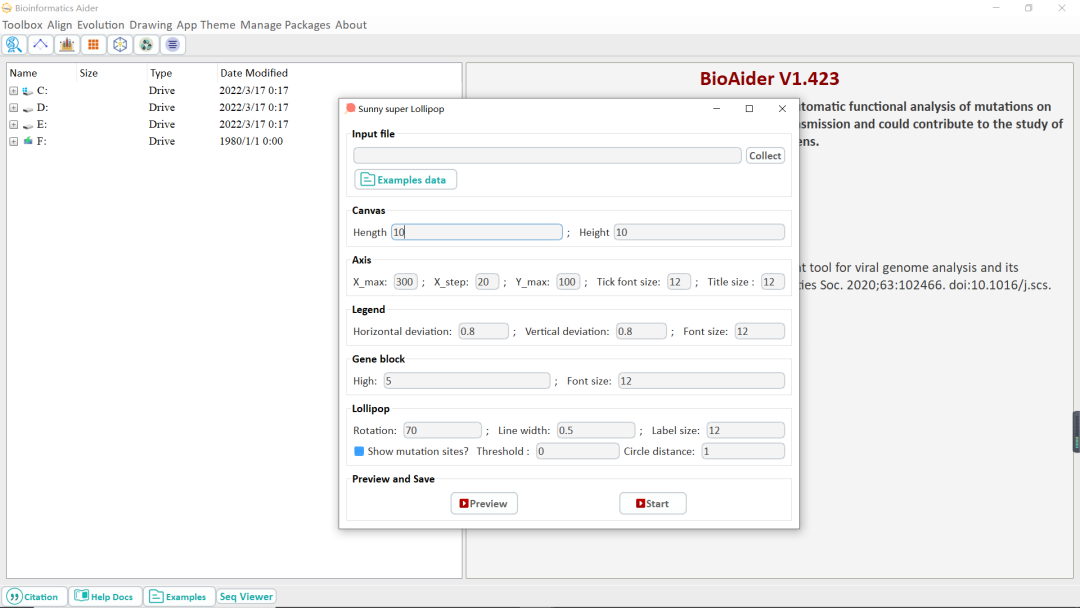
Task: Open the About menu
Action: (x=351, y=25)
